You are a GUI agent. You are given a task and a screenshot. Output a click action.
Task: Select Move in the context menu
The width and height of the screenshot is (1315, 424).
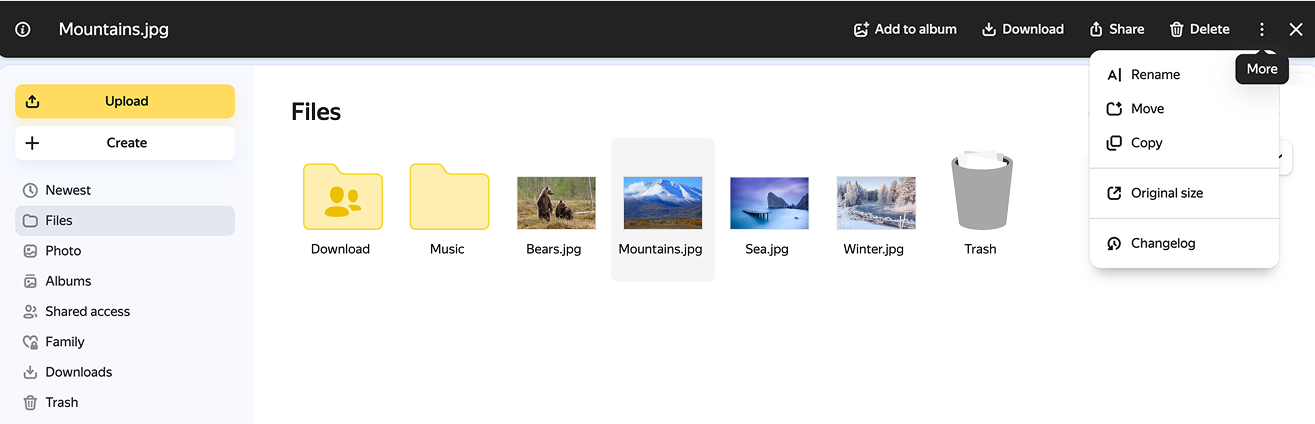[1147, 109]
